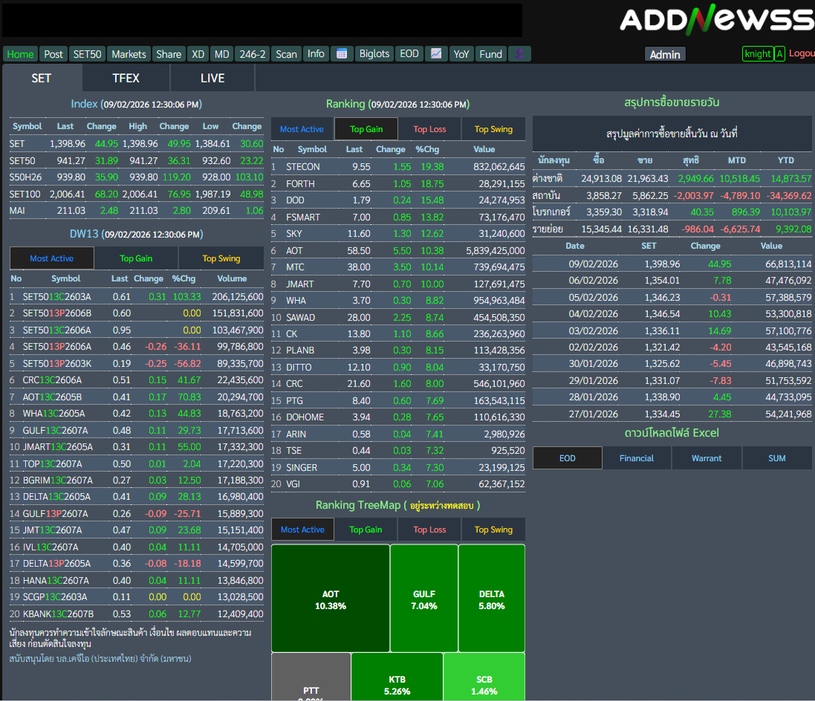
Task: Open the SET50 toolbar item
Action: pos(87,54)
